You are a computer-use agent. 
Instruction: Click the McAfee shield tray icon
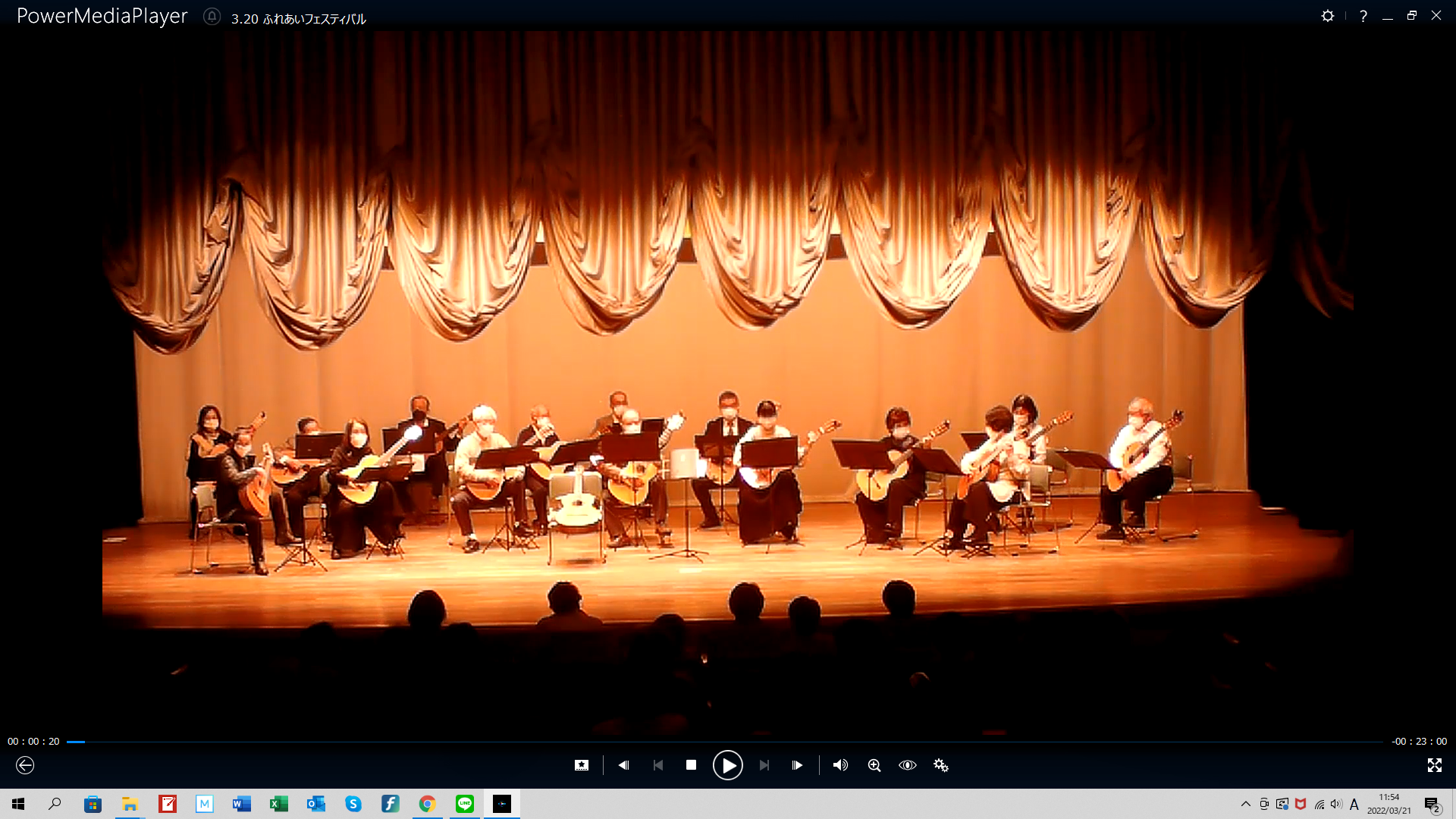tap(1301, 804)
